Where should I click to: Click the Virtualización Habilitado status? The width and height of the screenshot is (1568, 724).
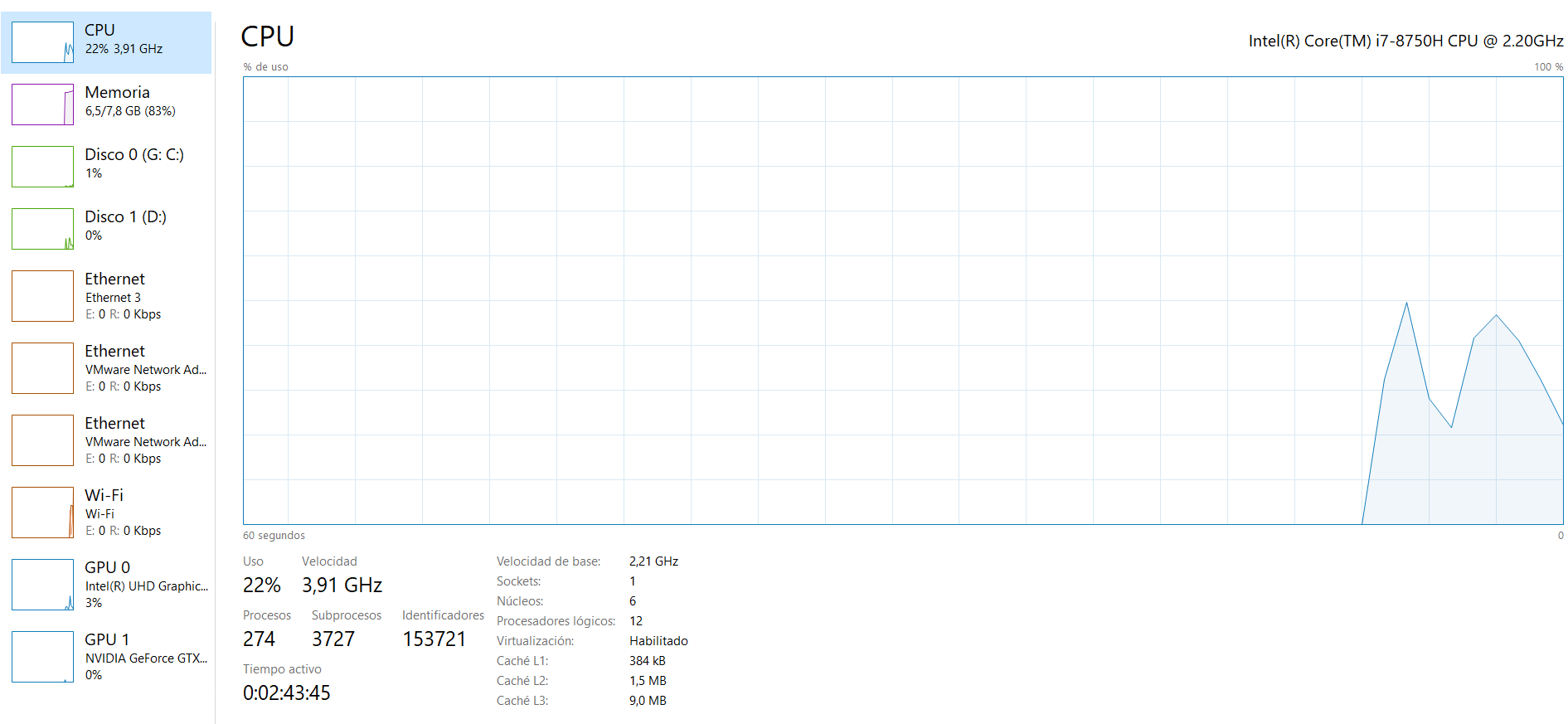click(658, 641)
